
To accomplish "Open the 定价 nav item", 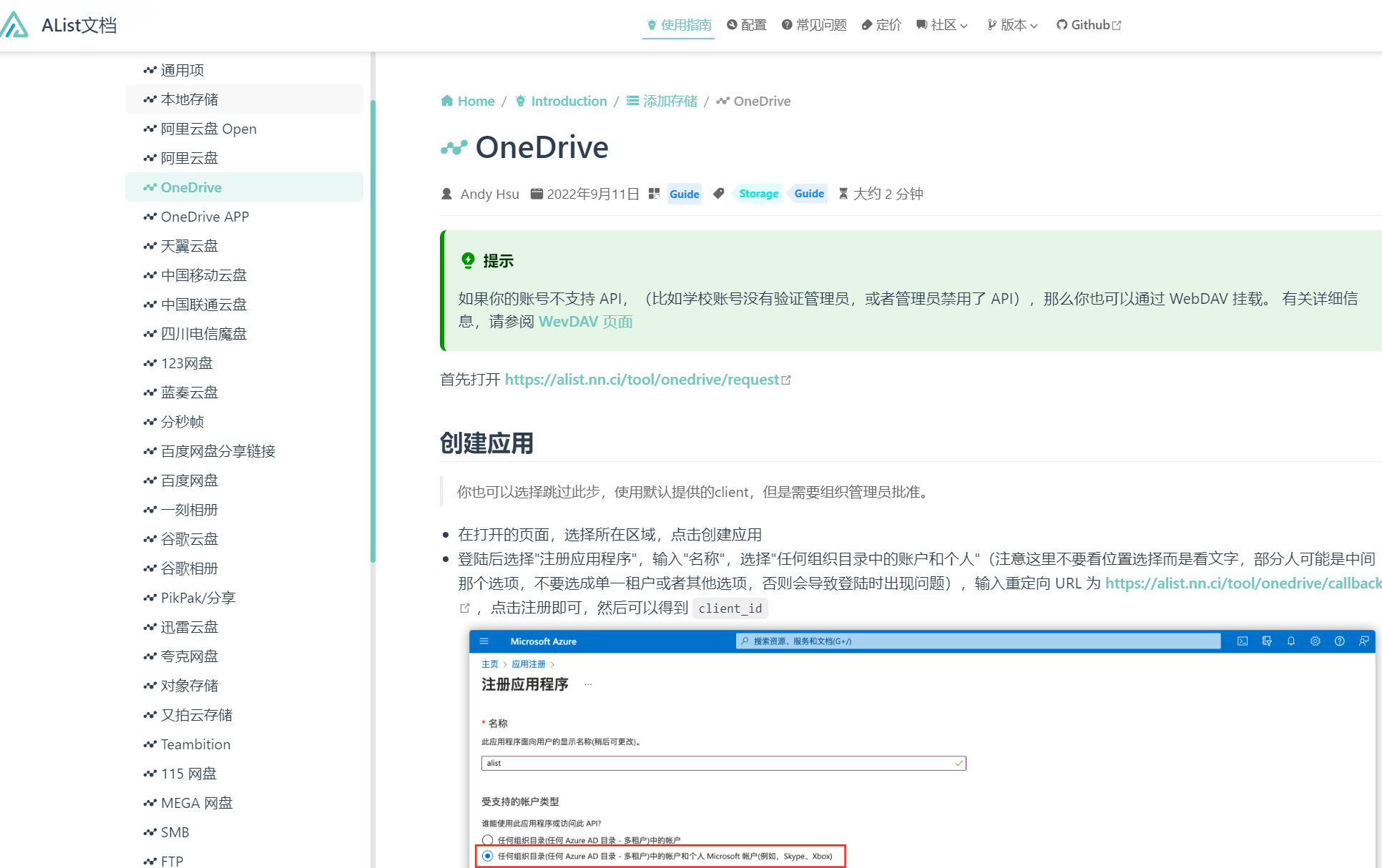I will [x=881, y=25].
